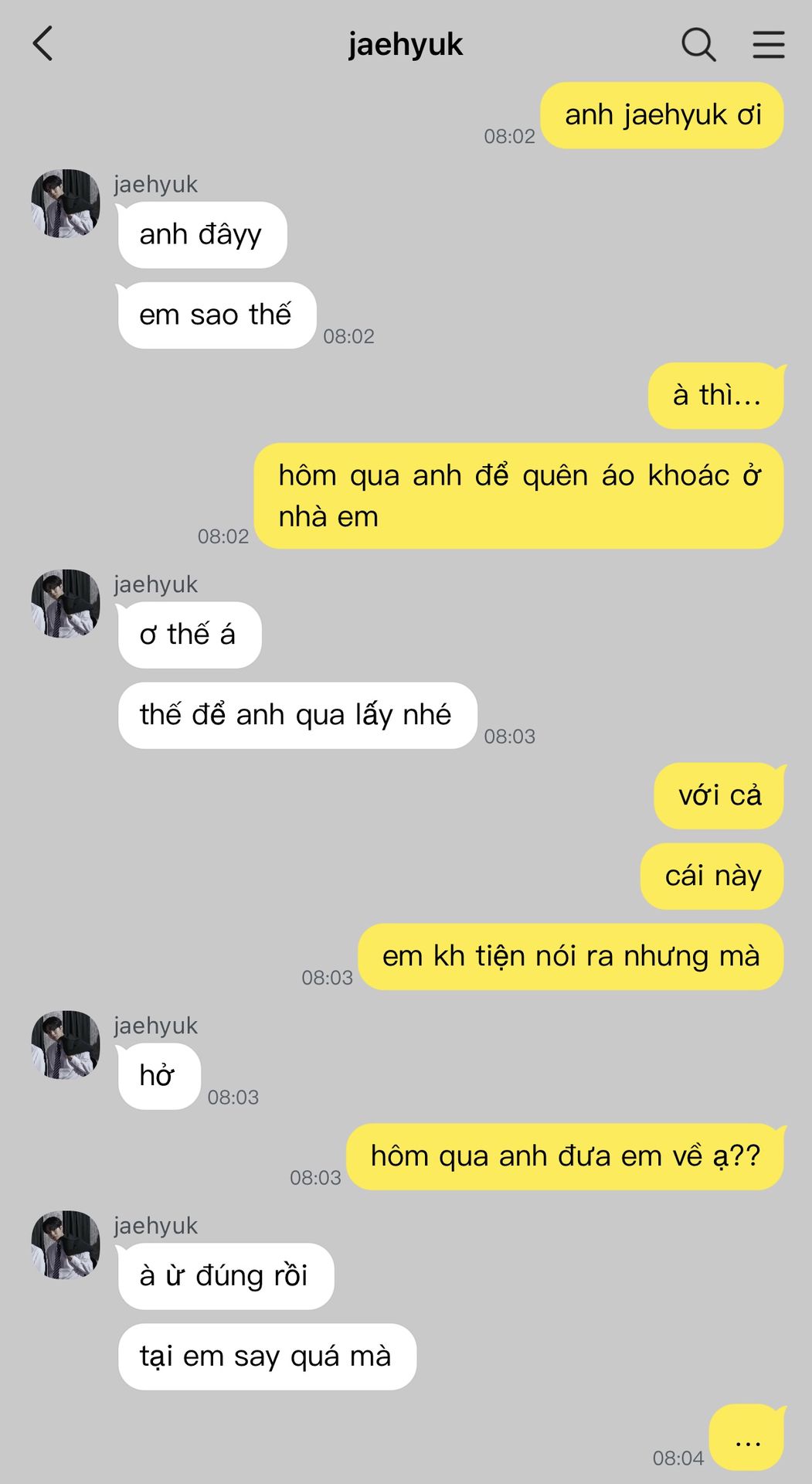
Task: Select the "thế để anh qua lấy nhé" bubble
Action: click(x=296, y=715)
